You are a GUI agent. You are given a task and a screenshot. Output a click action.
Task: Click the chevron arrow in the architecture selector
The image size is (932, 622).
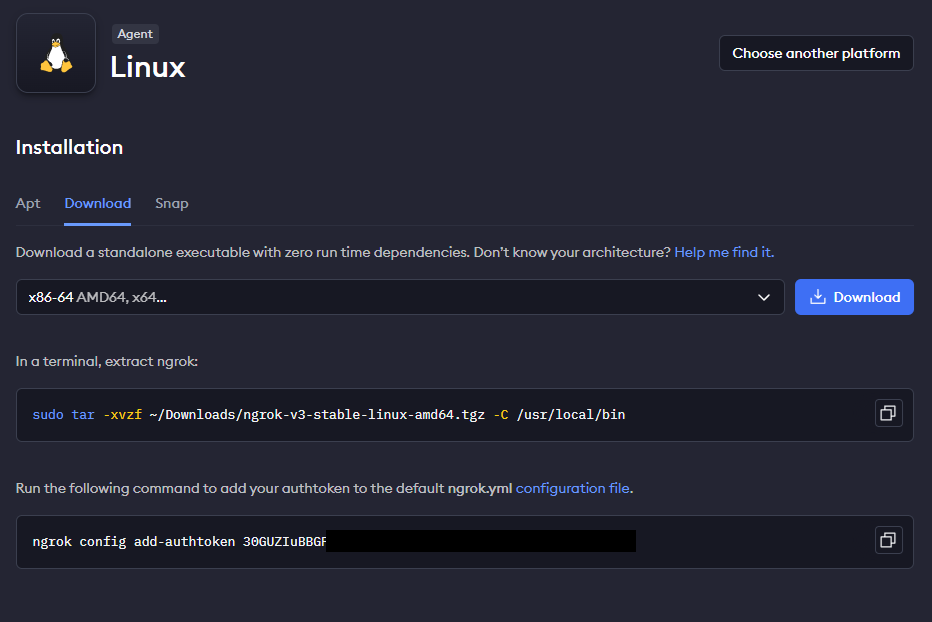point(764,297)
